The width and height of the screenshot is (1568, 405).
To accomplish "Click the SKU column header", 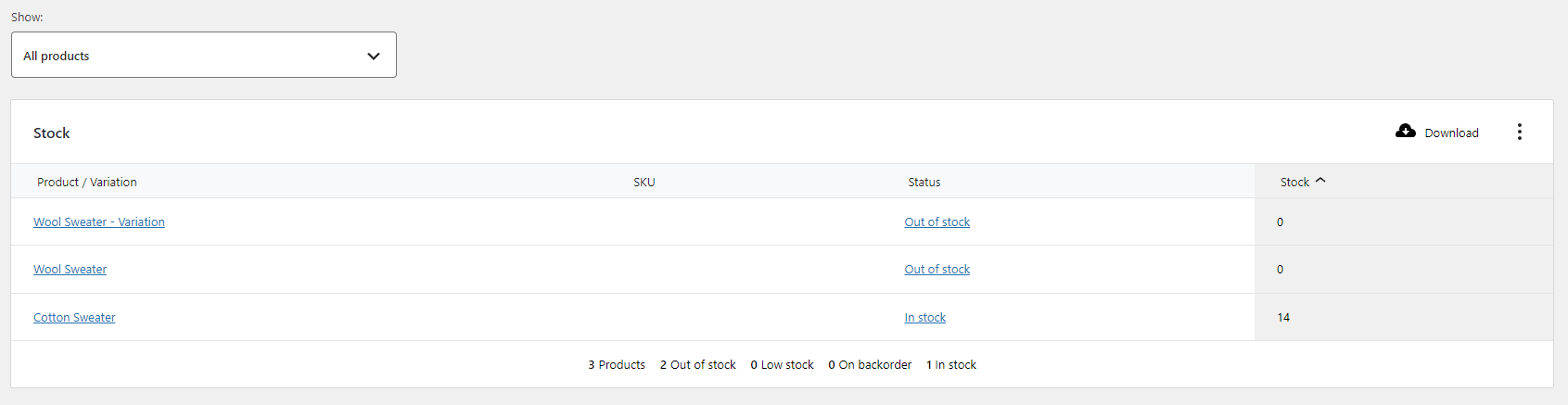I will pos(644,183).
